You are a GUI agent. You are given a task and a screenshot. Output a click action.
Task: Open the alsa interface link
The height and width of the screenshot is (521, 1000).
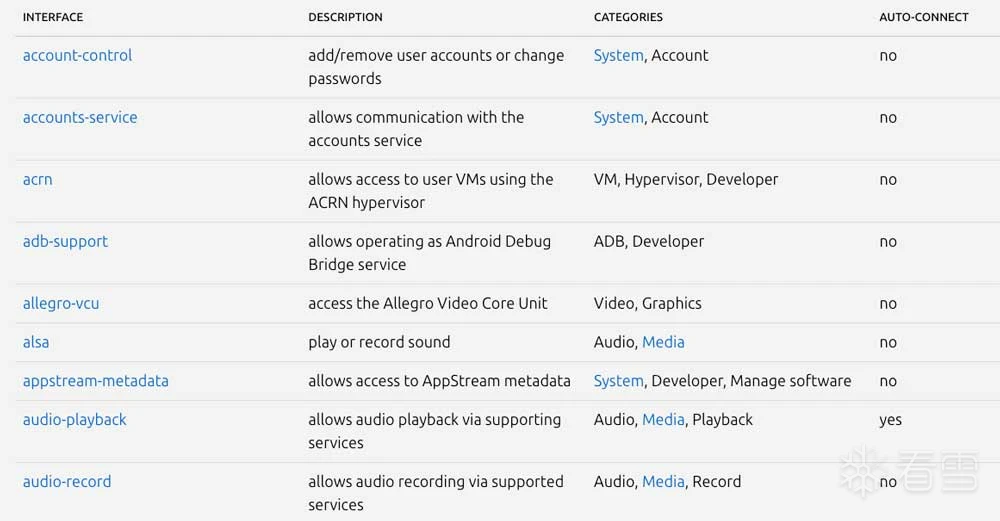[x=36, y=343]
